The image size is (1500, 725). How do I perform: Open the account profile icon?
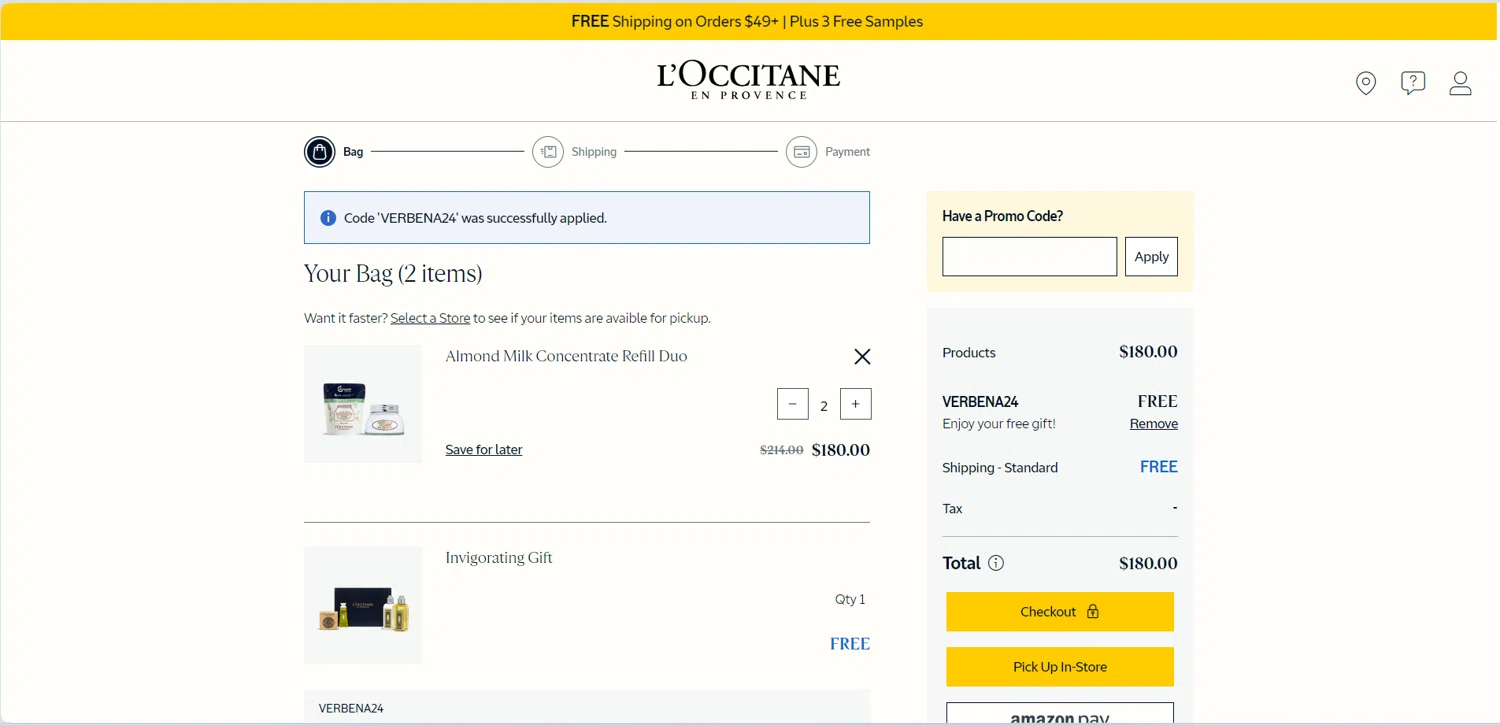pos(1461,83)
